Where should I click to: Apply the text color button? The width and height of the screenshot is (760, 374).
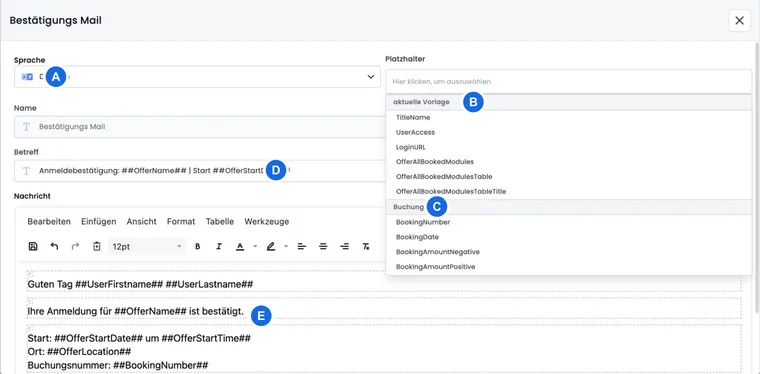click(x=240, y=247)
